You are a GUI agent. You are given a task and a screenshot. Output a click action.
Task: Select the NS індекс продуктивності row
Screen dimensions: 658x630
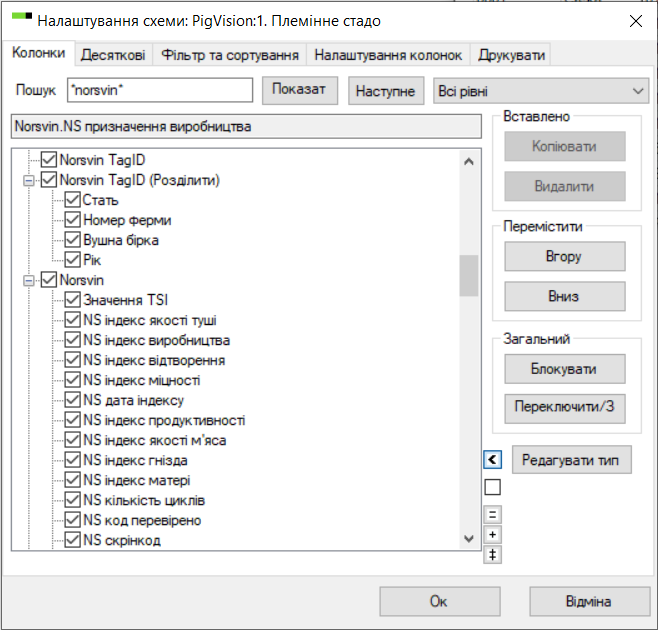click(164, 420)
